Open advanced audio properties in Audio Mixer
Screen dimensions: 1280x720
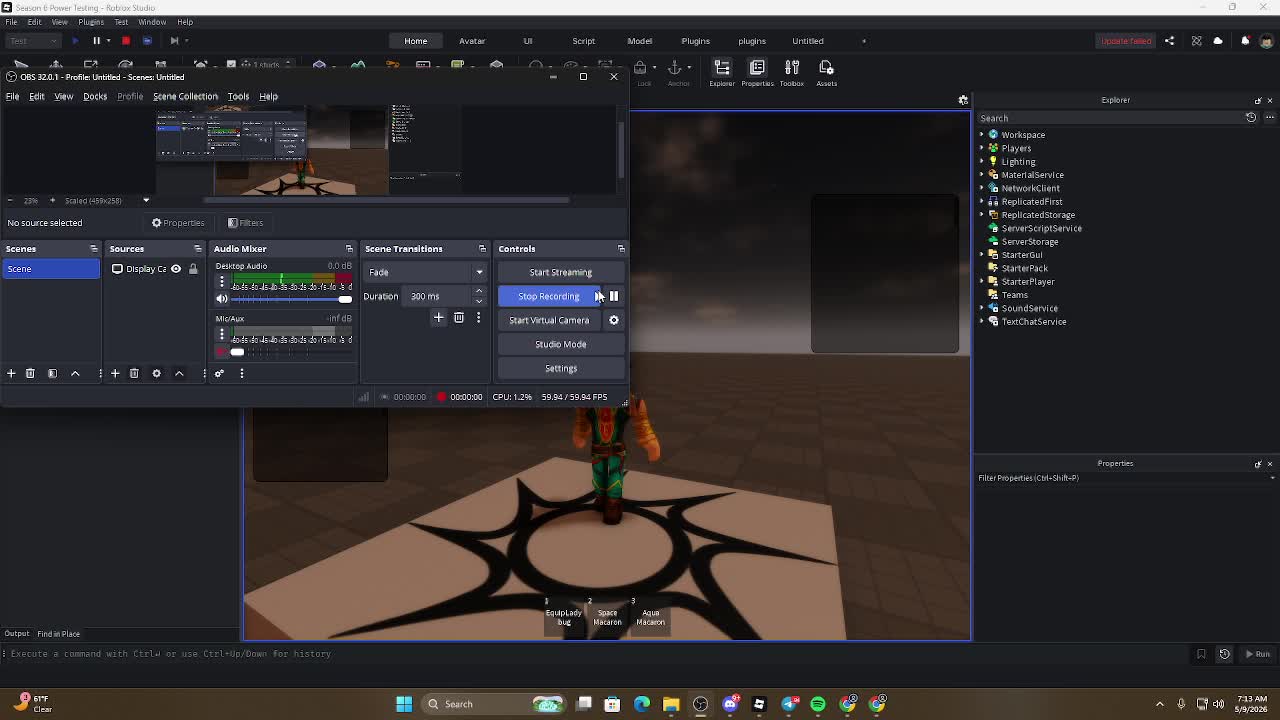[219, 373]
